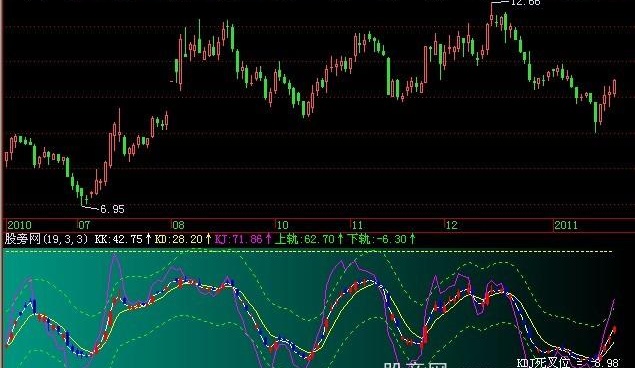Select the purple "KJ:71.86" indicator value

(239, 239)
